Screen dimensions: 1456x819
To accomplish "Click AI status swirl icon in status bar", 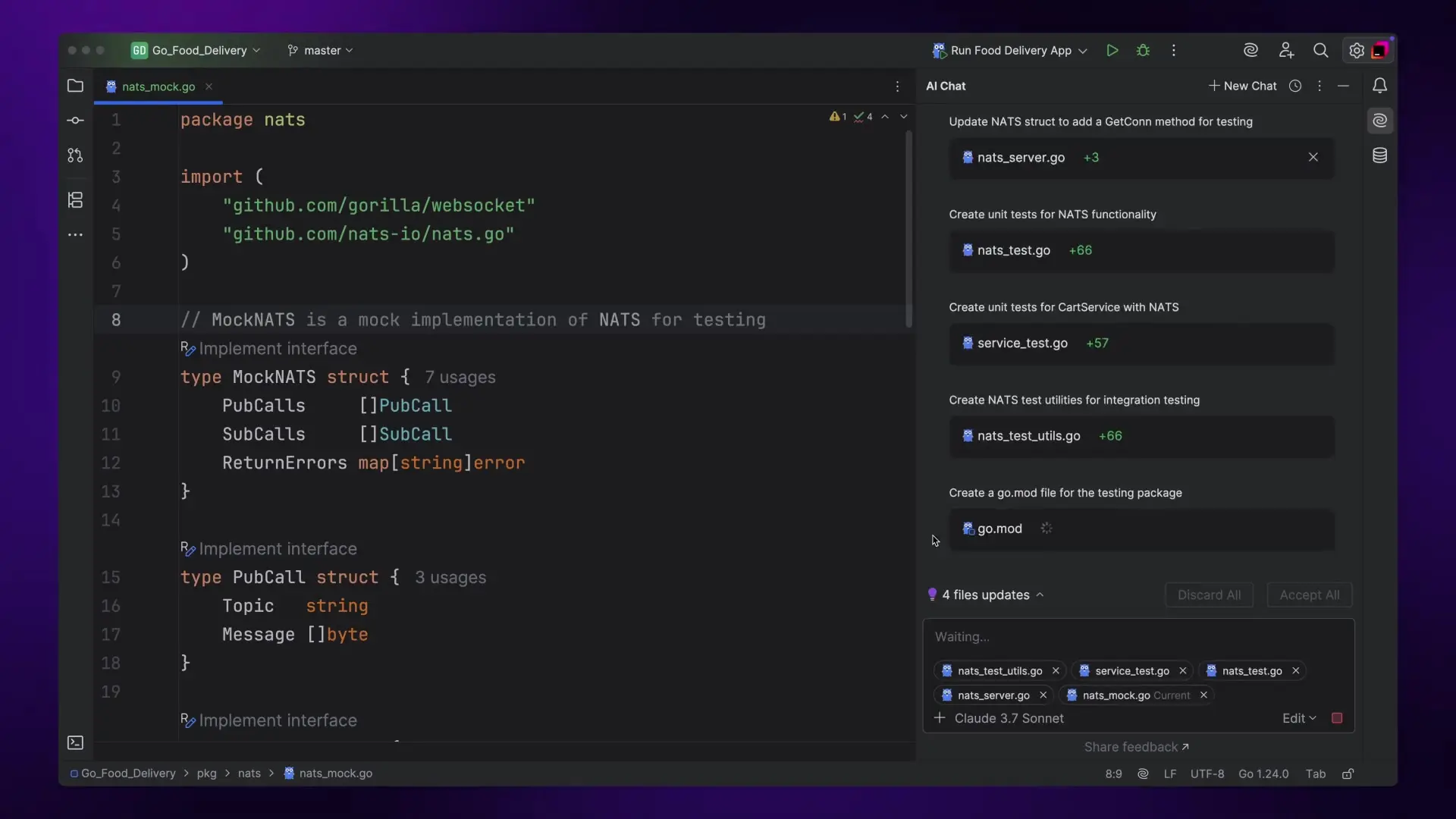I will tap(1143, 773).
